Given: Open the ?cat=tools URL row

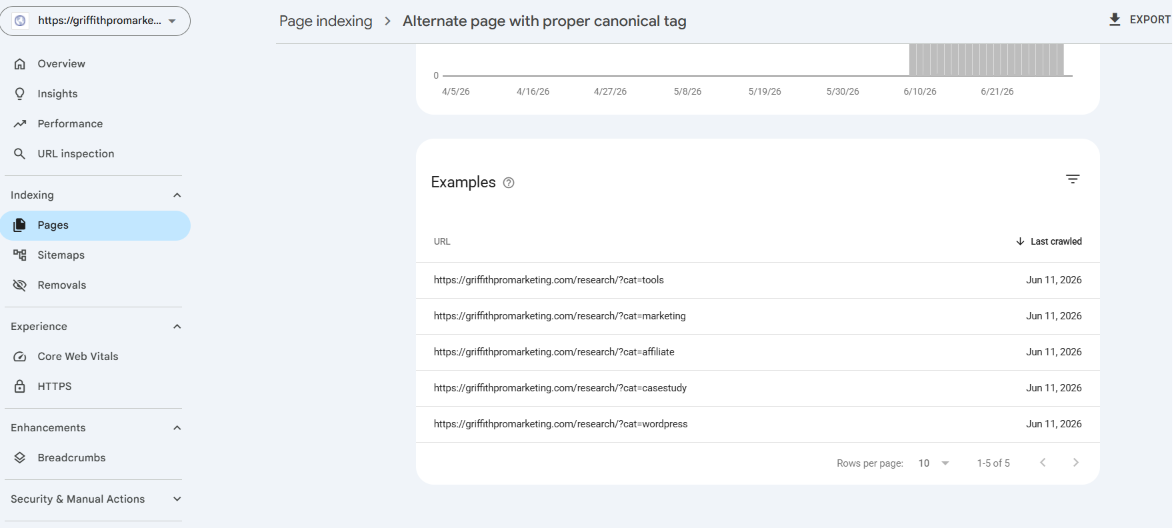Looking at the screenshot, I should pyautogui.click(x=758, y=280).
